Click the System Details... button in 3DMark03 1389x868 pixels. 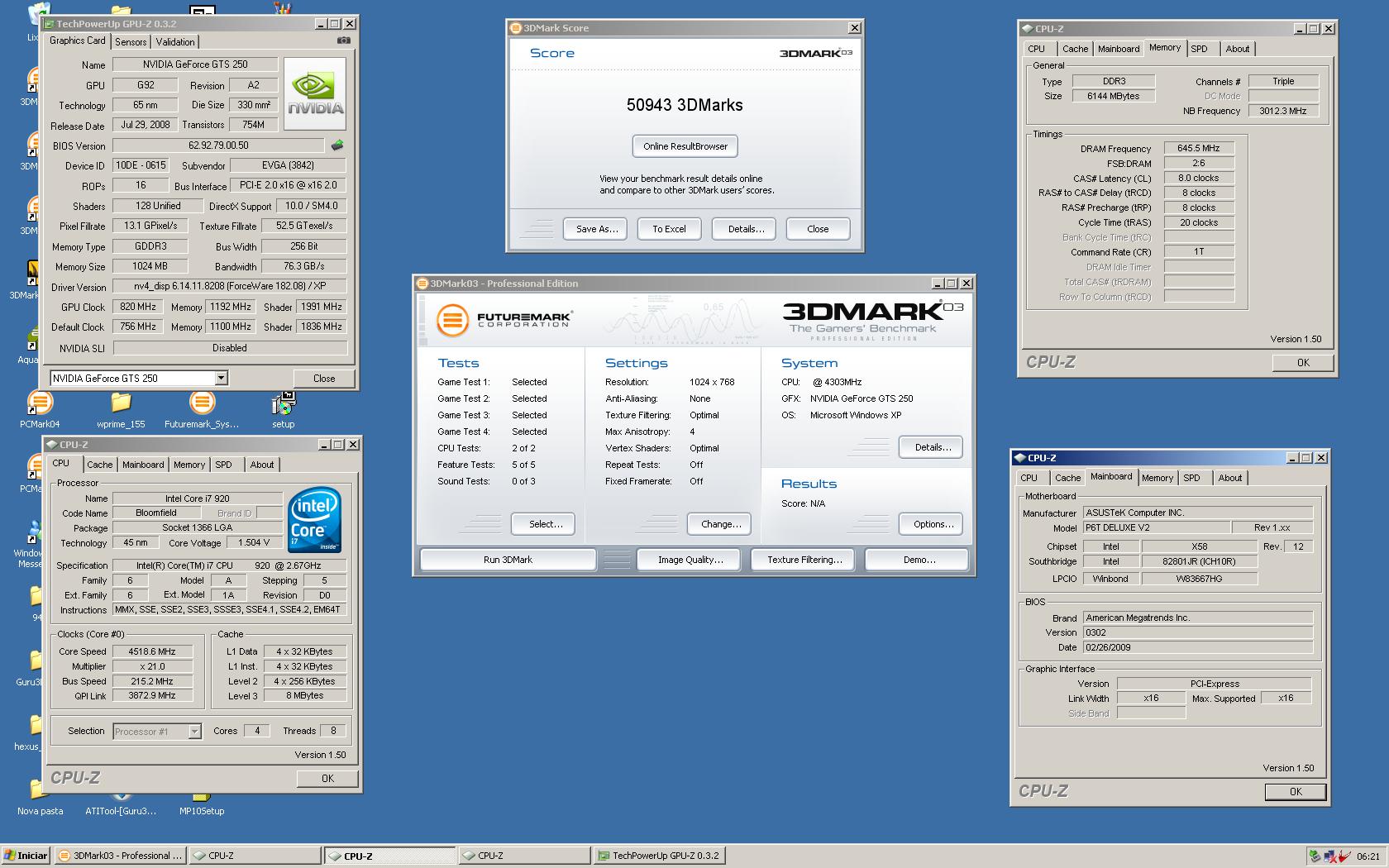tap(933, 447)
